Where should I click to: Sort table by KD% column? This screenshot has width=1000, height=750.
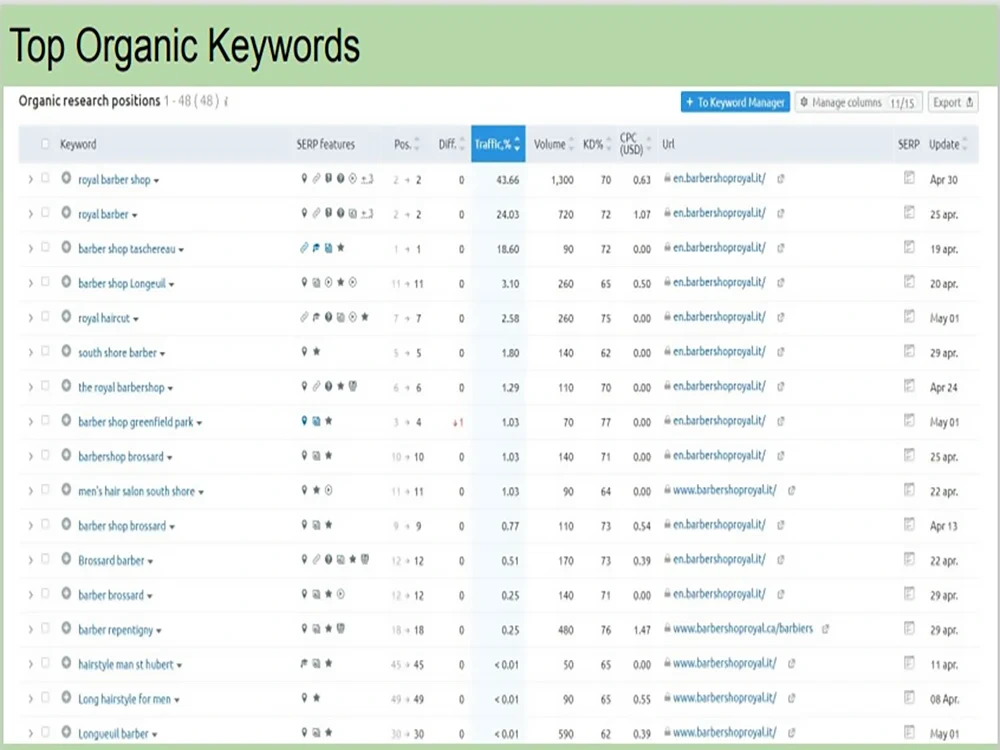pos(597,144)
